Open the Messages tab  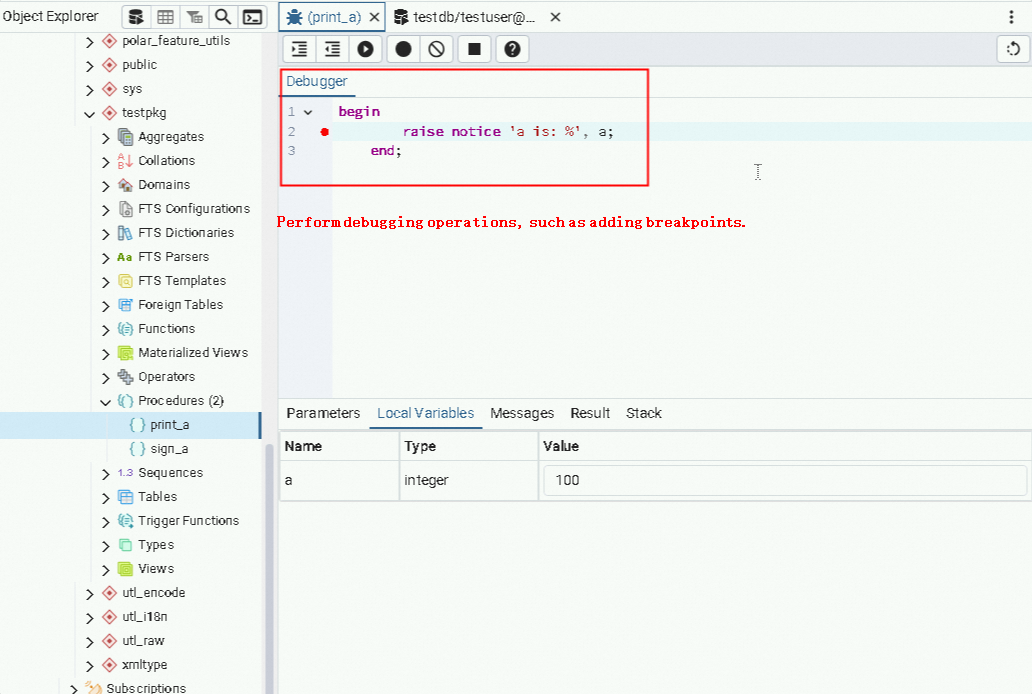pos(522,414)
